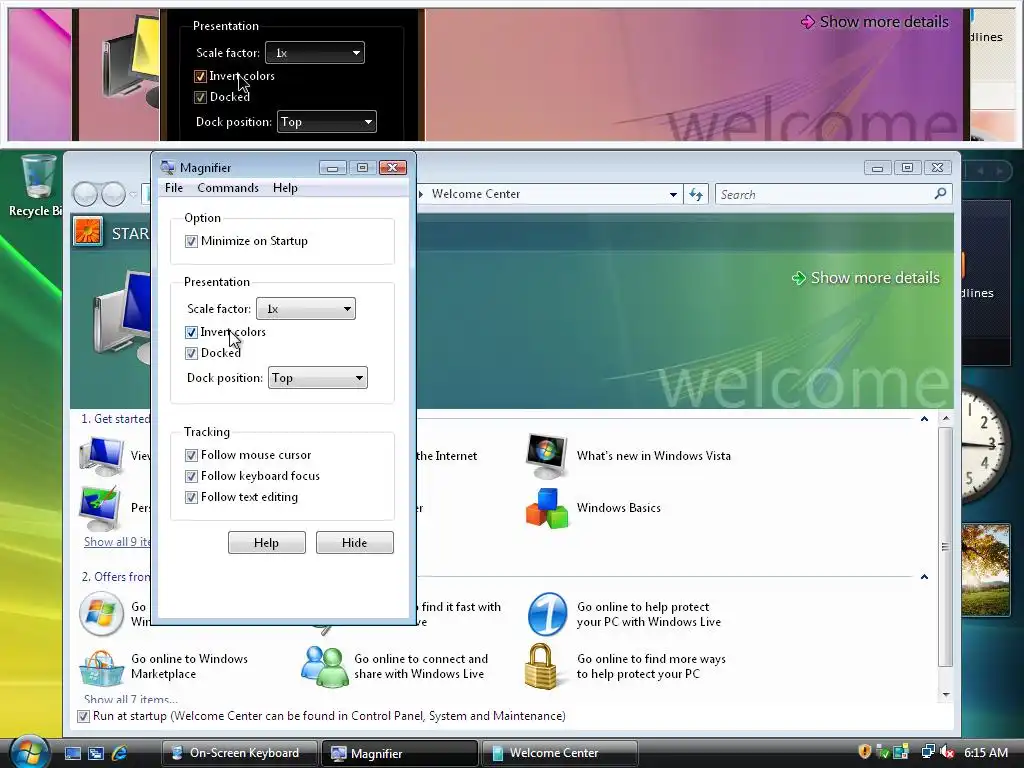Image resolution: width=1024 pixels, height=768 pixels.
Task: Click the Show Desktop quick launch icon
Action: pyautogui.click(x=73, y=753)
